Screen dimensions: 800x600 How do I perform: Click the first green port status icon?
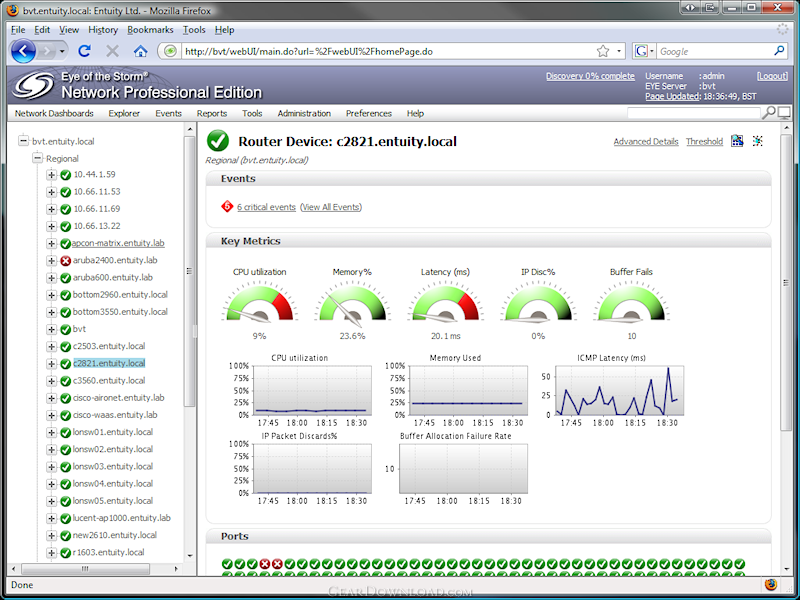coord(228,564)
